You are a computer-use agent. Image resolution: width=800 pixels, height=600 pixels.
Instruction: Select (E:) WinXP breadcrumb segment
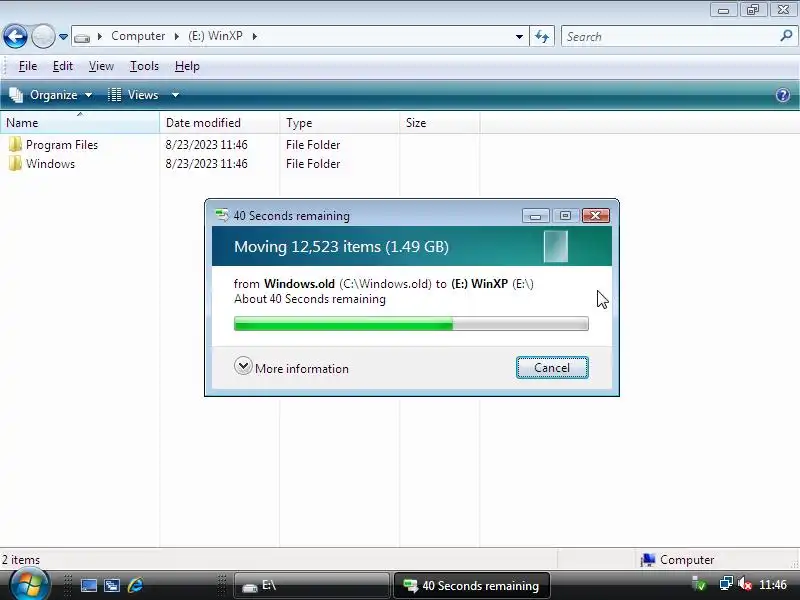click(x=215, y=36)
